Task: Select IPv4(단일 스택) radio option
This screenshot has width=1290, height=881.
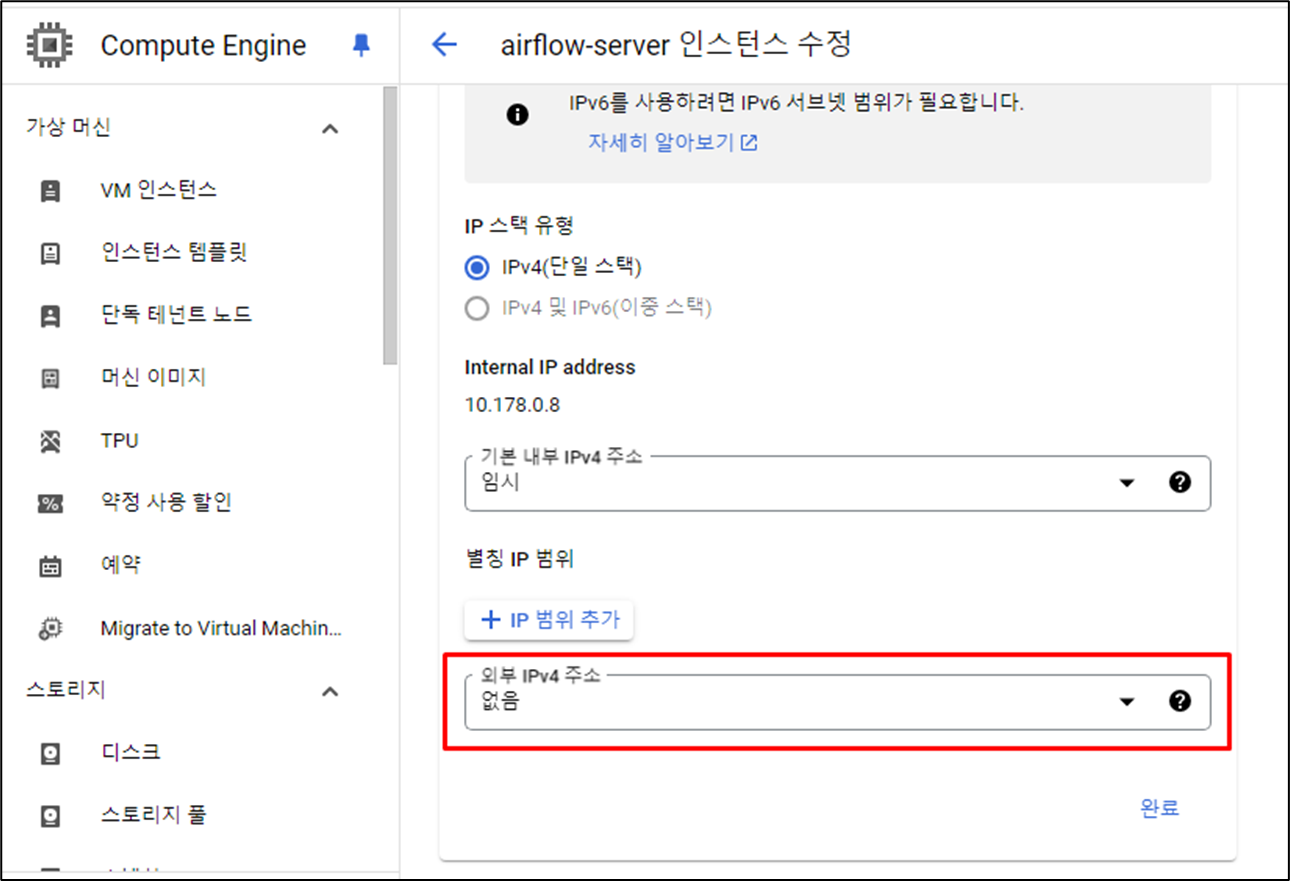Action: click(477, 268)
